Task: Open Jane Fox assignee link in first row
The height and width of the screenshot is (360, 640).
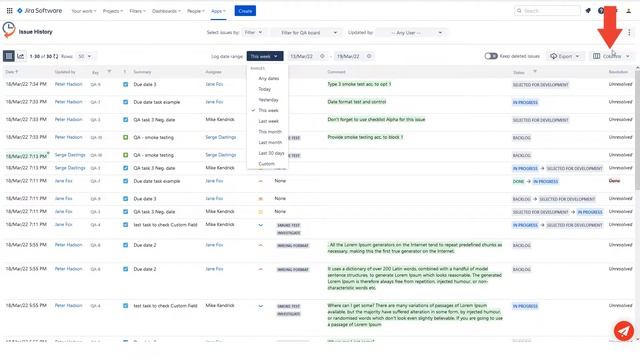Action: click(214, 84)
